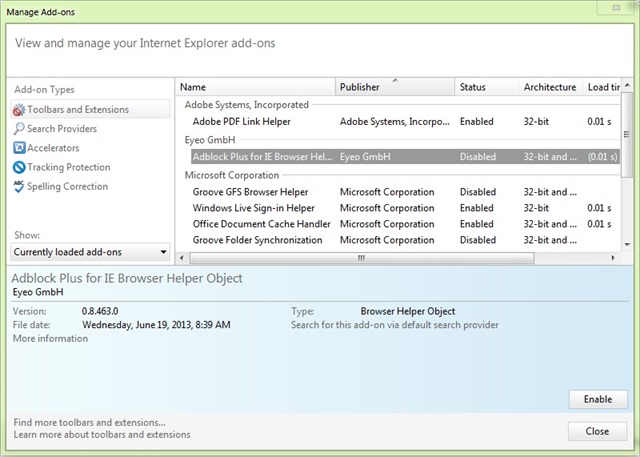640x457 pixels.
Task: Open More information link
Action: tap(50, 338)
